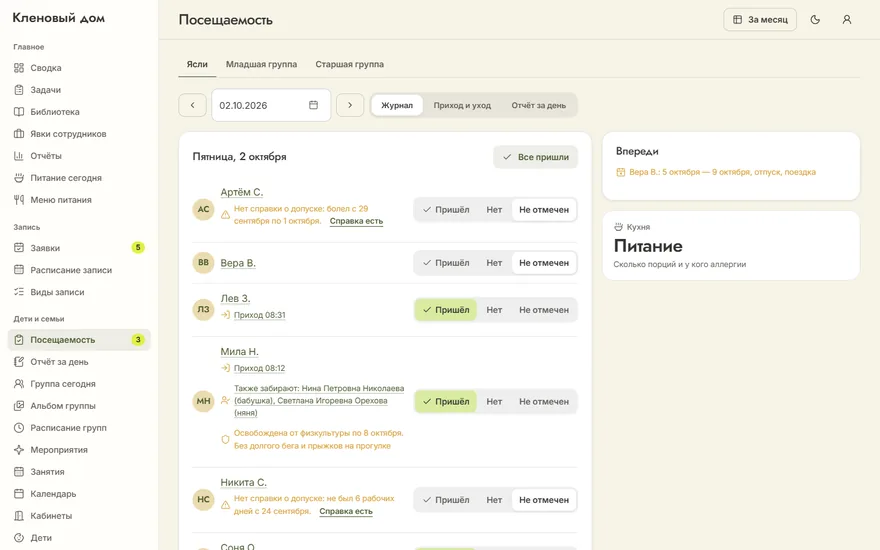880x550 pixels.
Task: Click Мила Н. pickup persons note
Action: (319, 400)
